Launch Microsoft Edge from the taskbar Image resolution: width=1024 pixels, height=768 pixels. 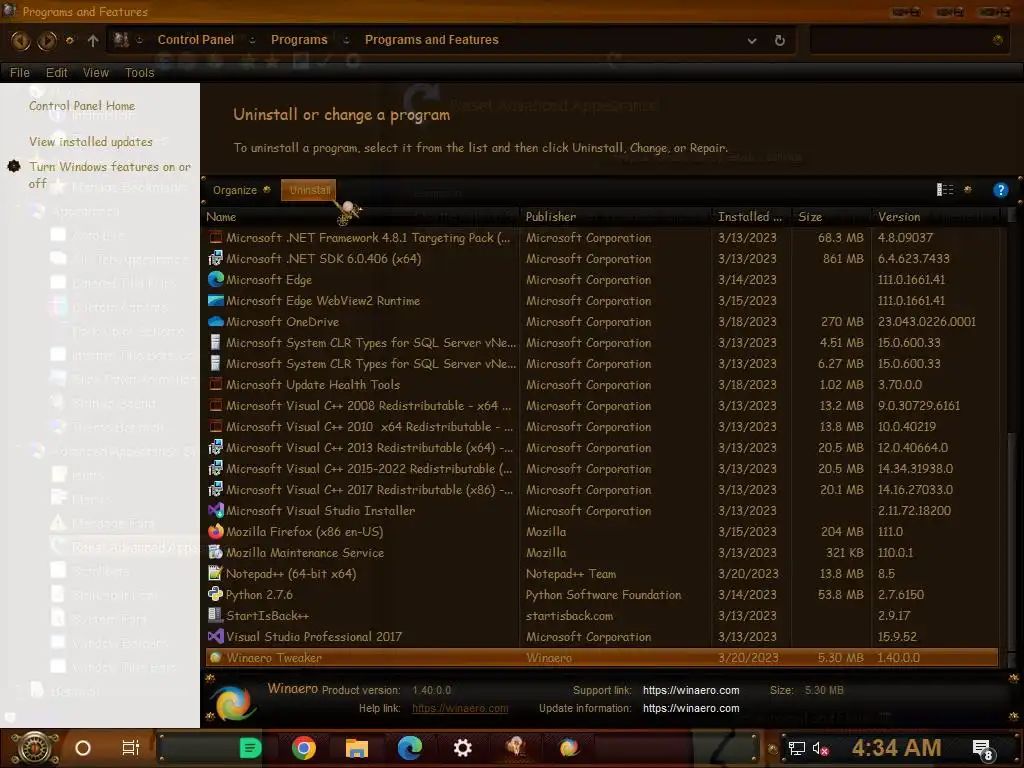pos(409,748)
